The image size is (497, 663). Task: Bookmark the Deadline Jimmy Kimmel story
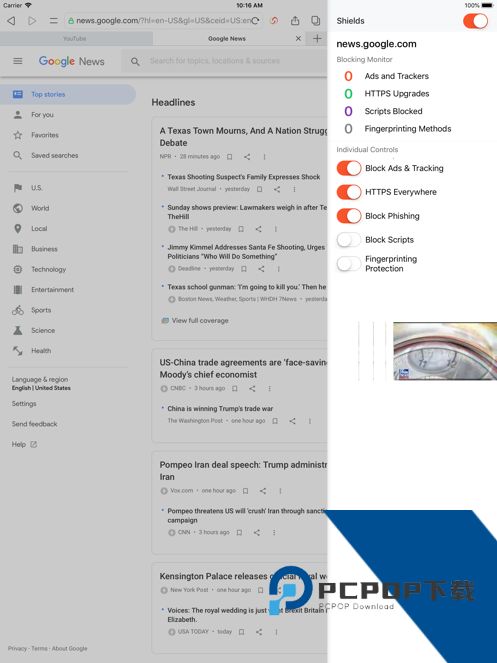[x=244, y=269]
